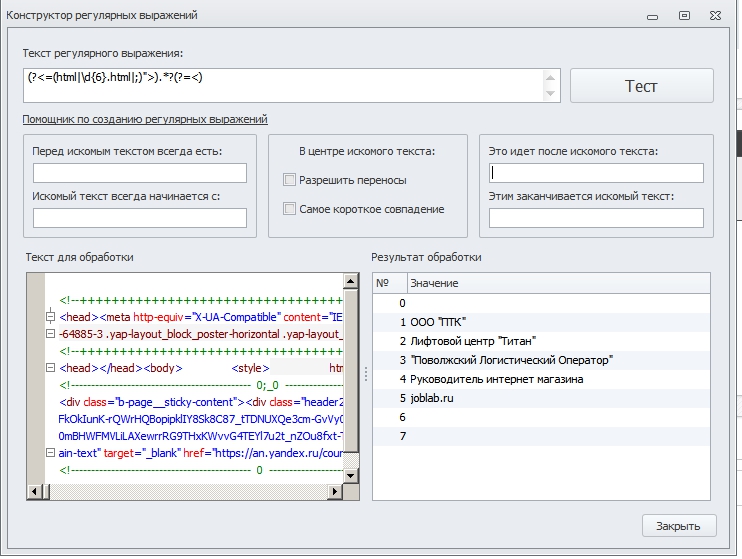
Task: Click the FkOkIunK-rQWrHQBopipklIY8Sk8C87 code line
Action: (x=200, y=419)
